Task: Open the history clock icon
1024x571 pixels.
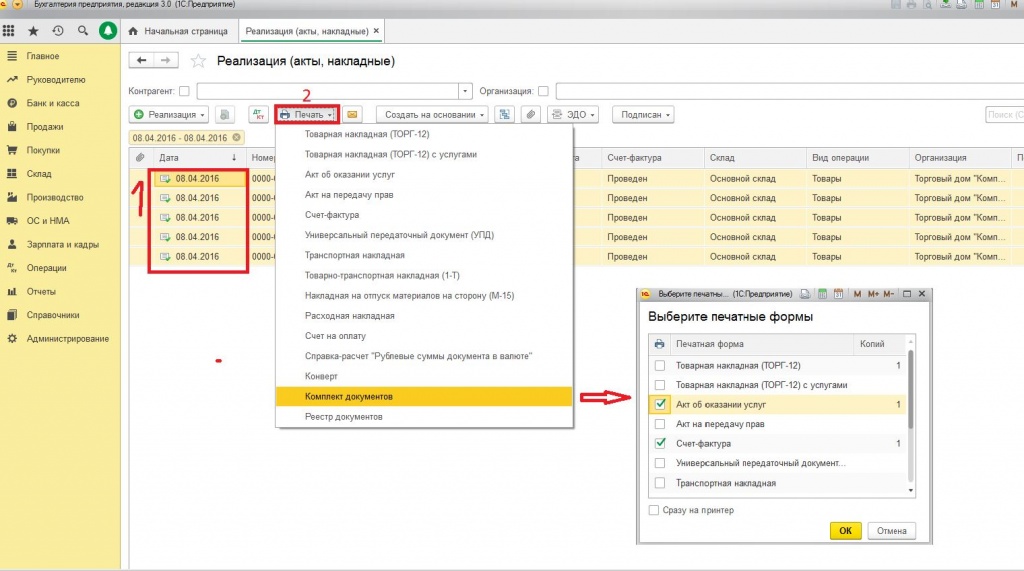Action: coord(58,31)
